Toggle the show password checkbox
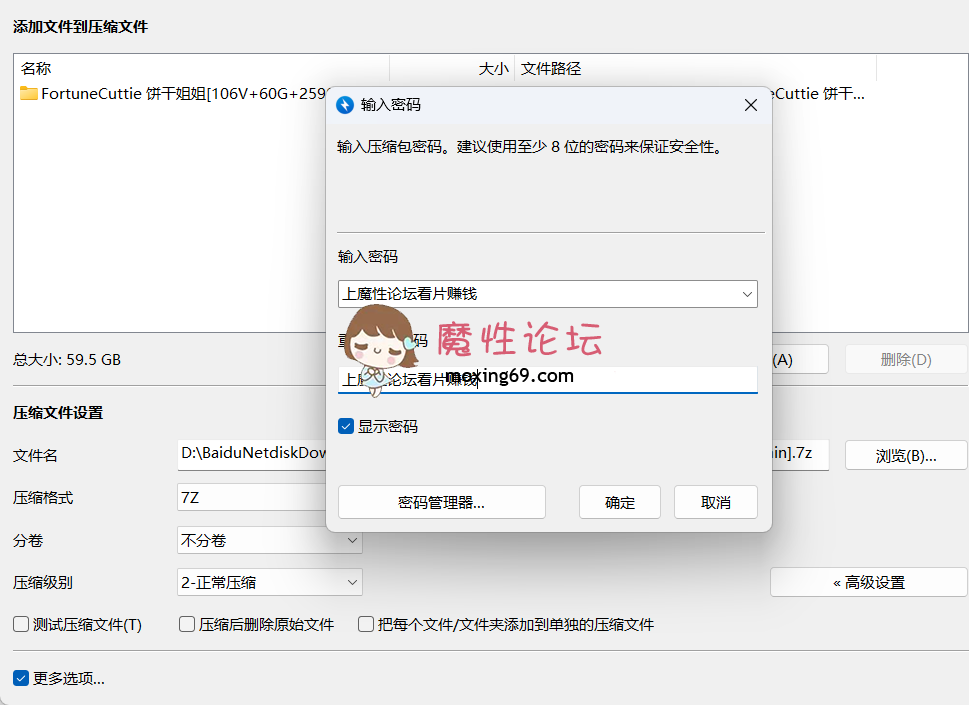This screenshot has width=969, height=705. click(346, 427)
